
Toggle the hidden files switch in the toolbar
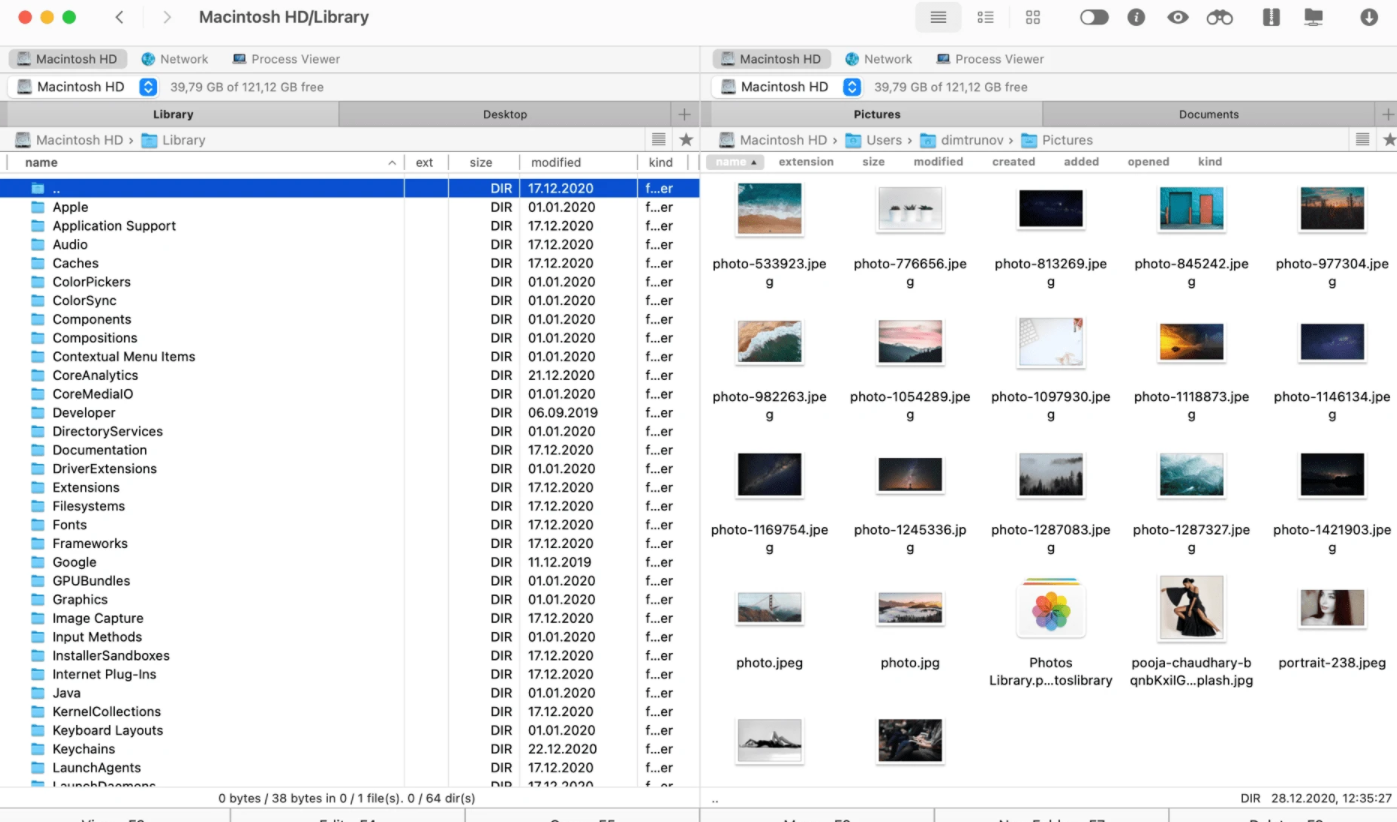click(x=1094, y=17)
